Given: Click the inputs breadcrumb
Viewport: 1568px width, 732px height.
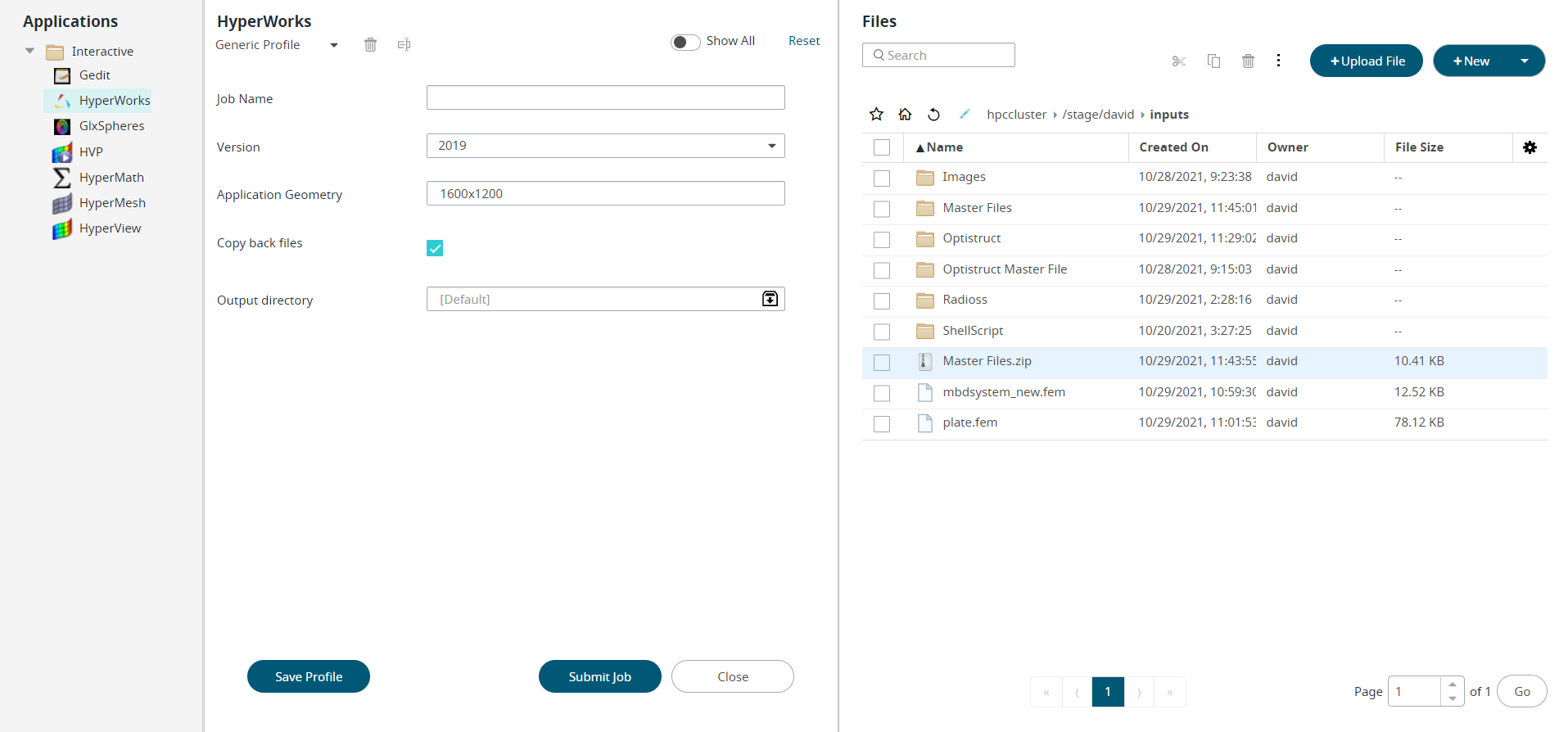Looking at the screenshot, I should click(x=1169, y=115).
